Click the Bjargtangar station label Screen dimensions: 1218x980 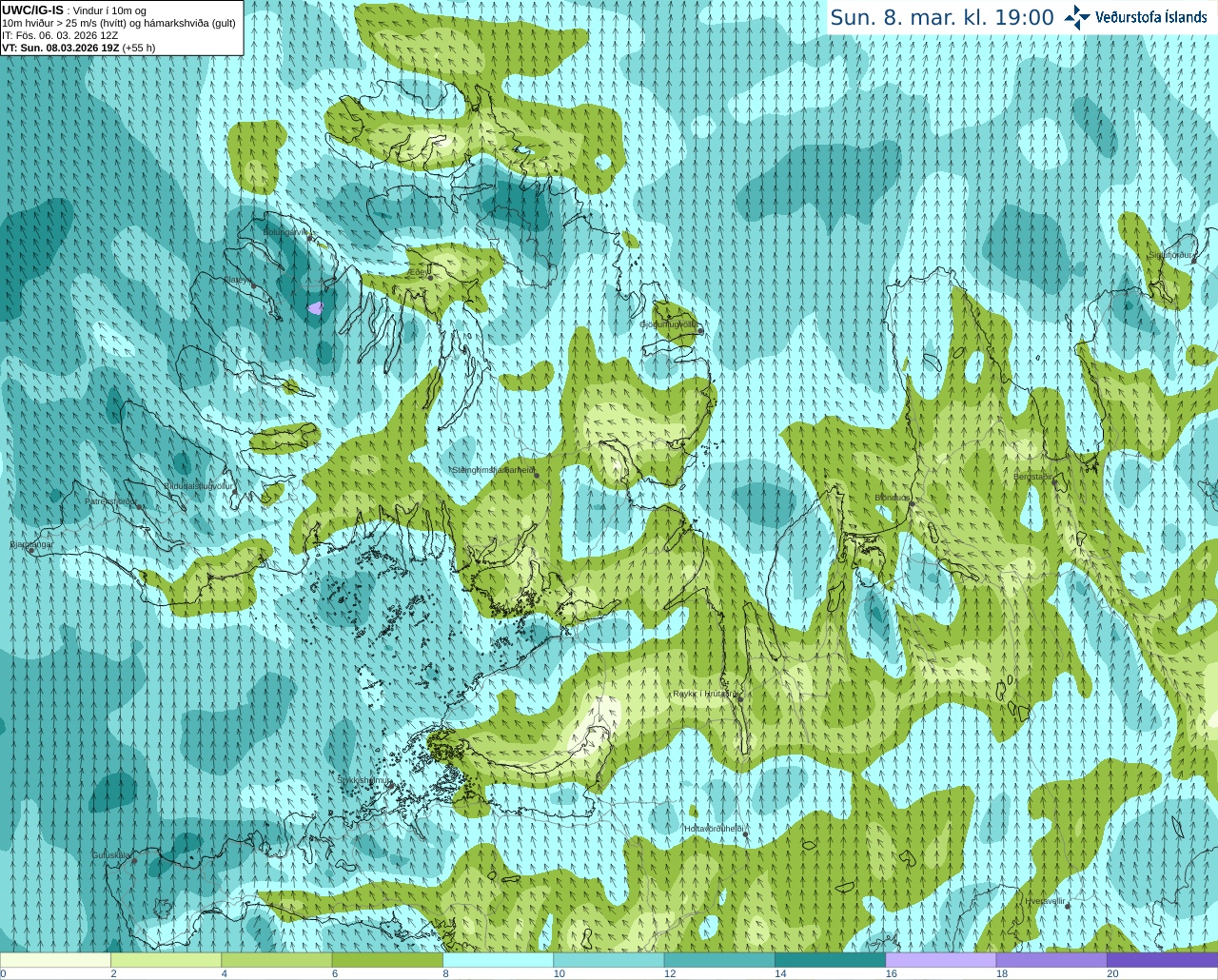pyautogui.click(x=31, y=544)
